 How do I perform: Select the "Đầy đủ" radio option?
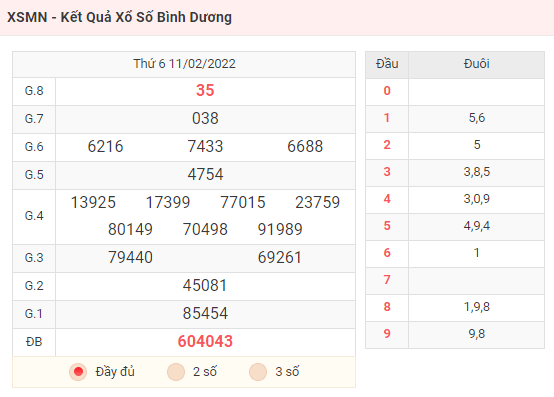pos(78,372)
